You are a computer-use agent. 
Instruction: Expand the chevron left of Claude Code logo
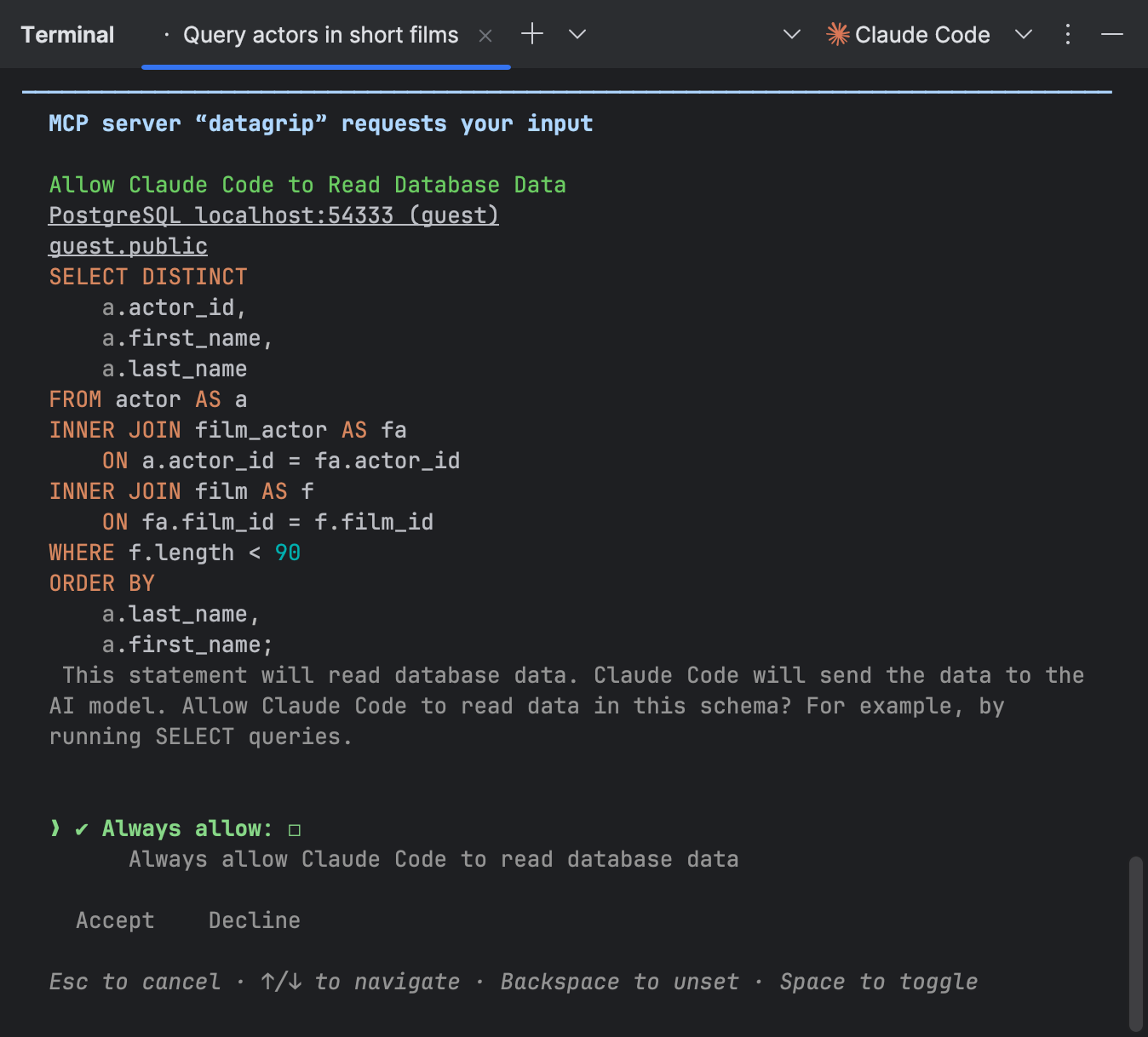(x=792, y=34)
